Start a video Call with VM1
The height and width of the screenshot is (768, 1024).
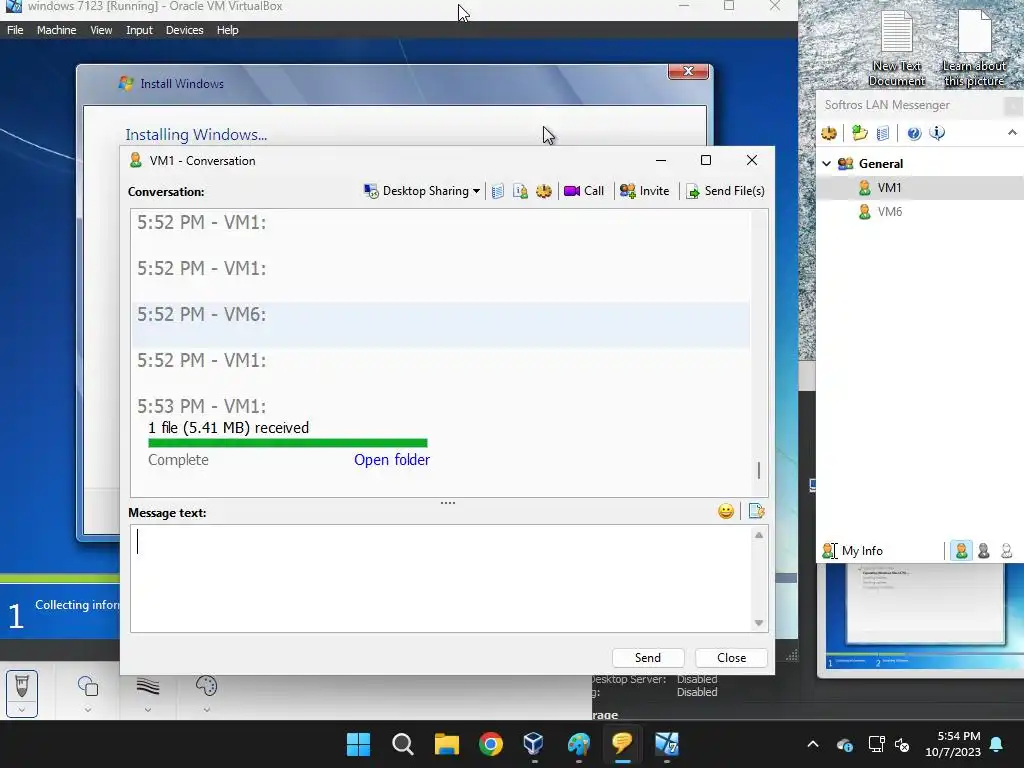click(584, 191)
